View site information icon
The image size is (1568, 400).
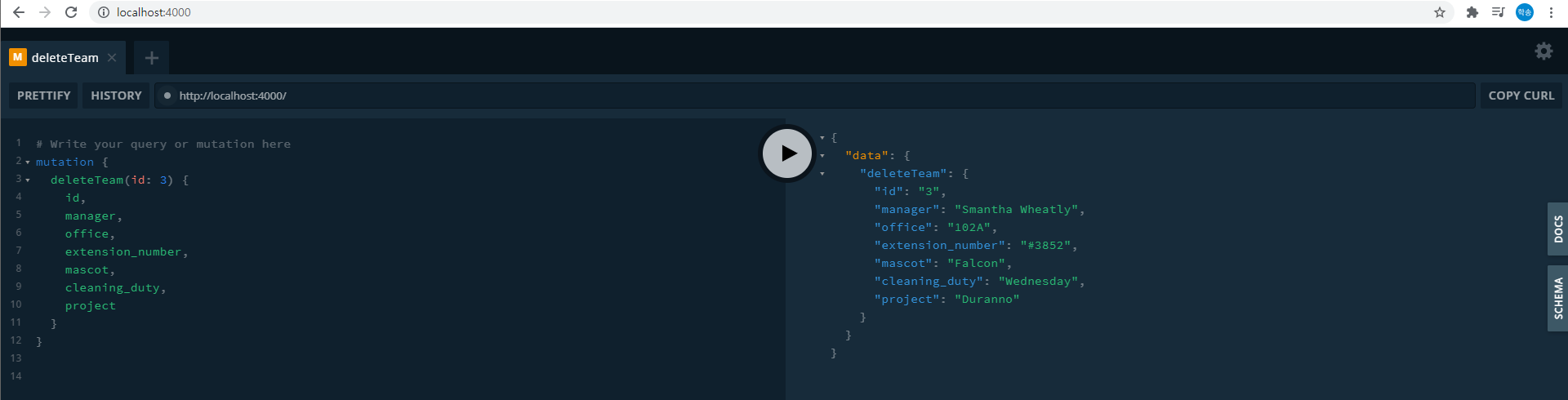(104, 12)
